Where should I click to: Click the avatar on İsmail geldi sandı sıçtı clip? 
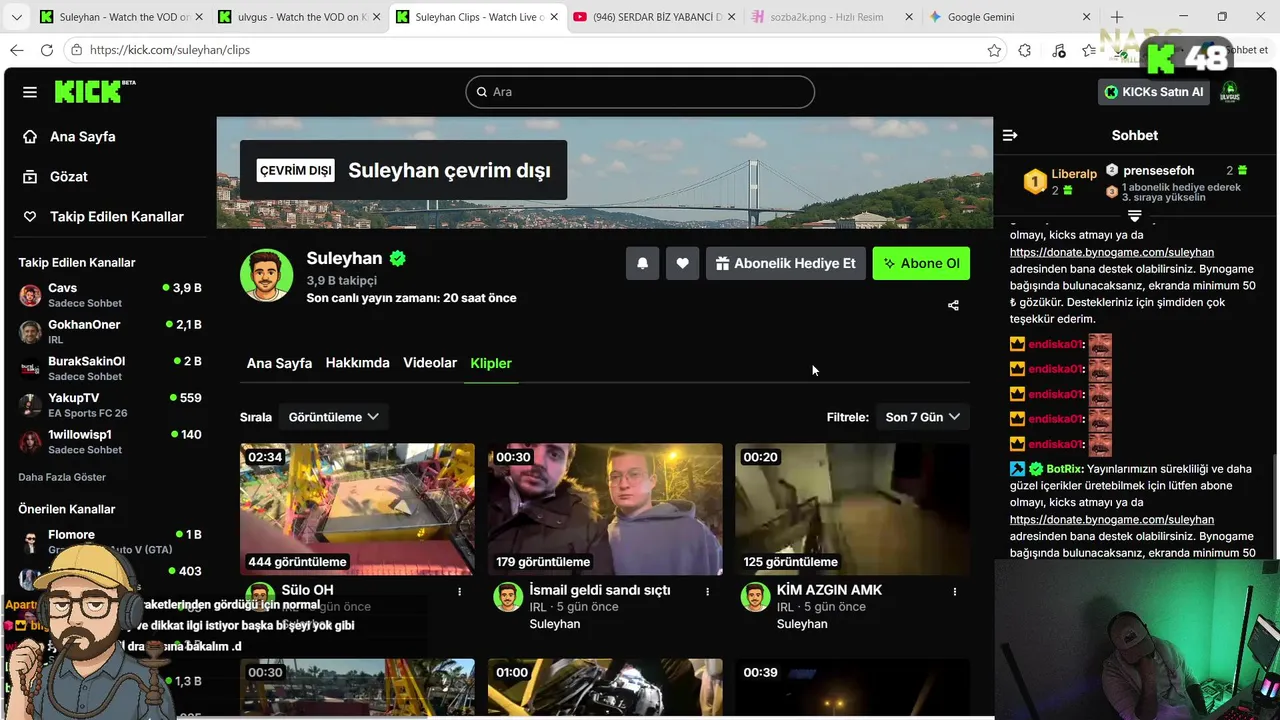click(508, 597)
